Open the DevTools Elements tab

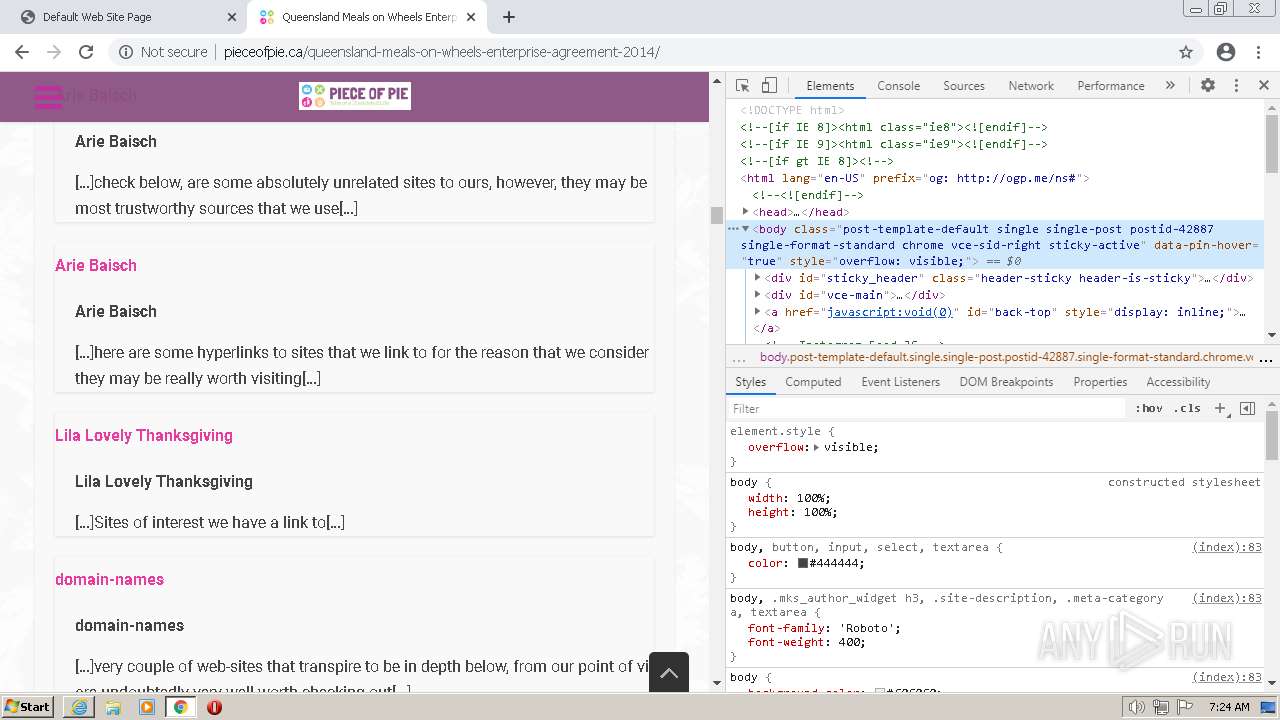[x=830, y=86]
